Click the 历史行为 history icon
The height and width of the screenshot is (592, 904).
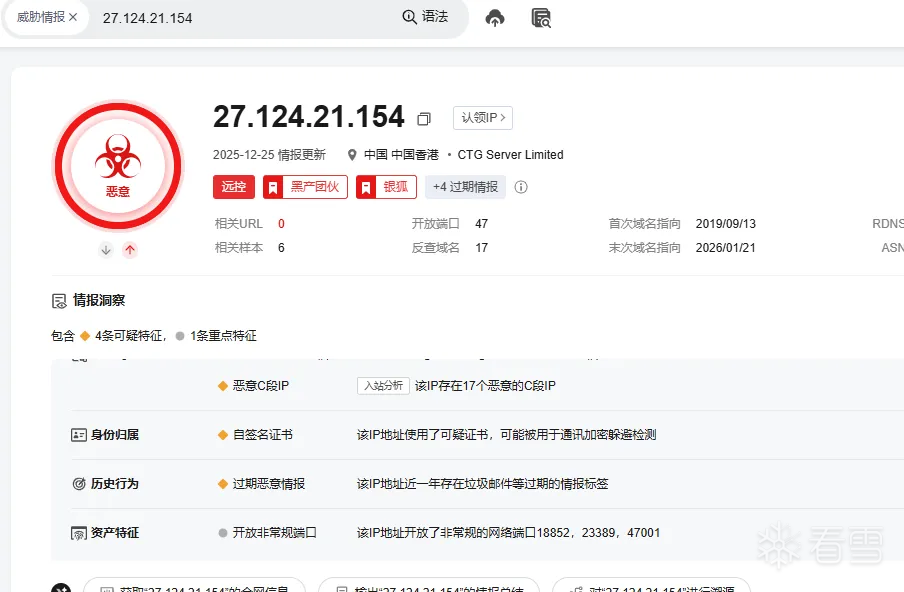(x=81, y=483)
